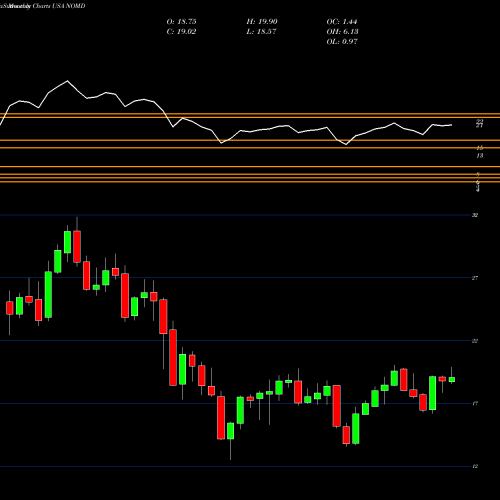
Task: Click the 12 price axis label
Action: click(475, 467)
